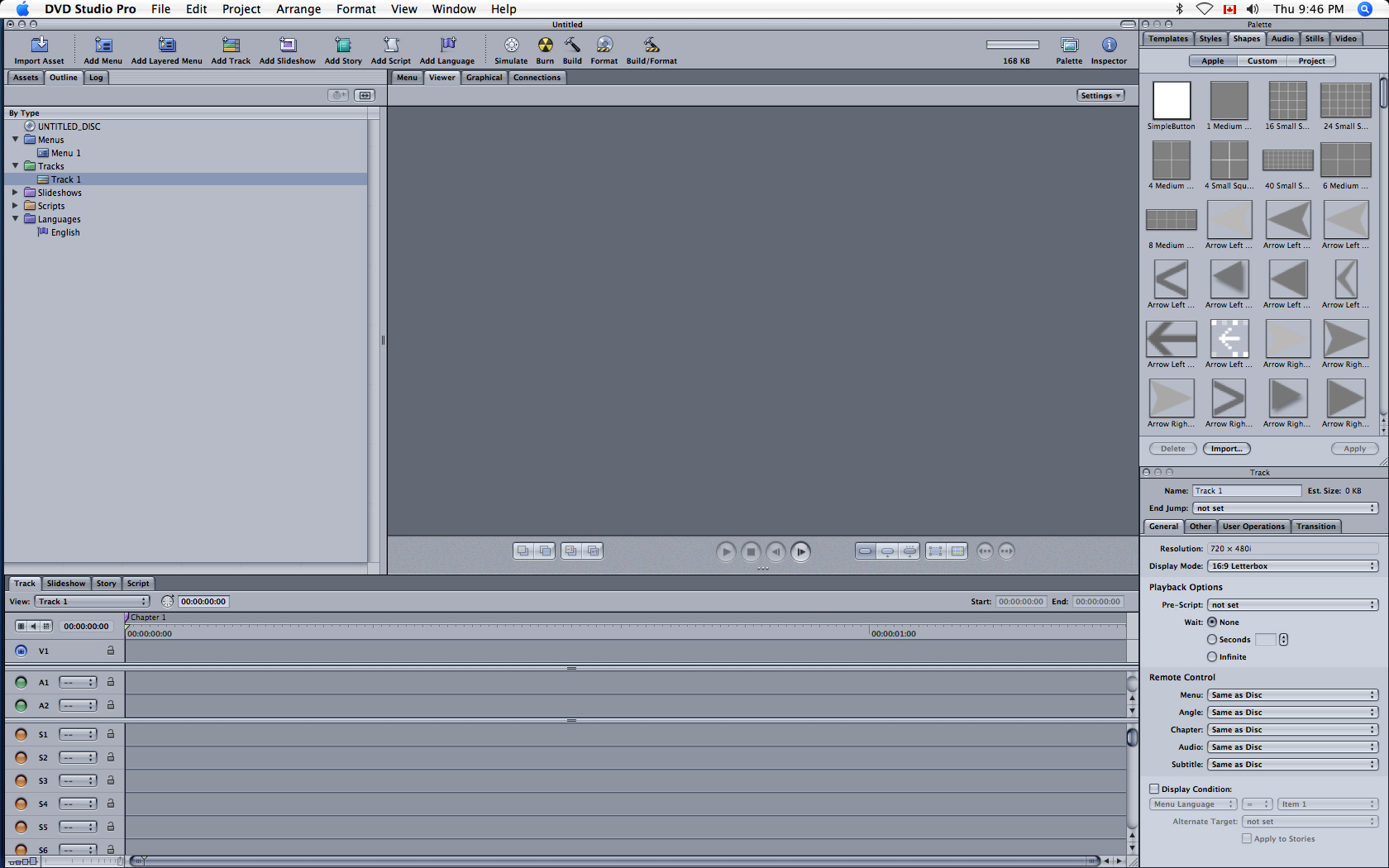The height and width of the screenshot is (868, 1389).
Task: Select Menu 1 in the outline
Action: [x=65, y=153]
